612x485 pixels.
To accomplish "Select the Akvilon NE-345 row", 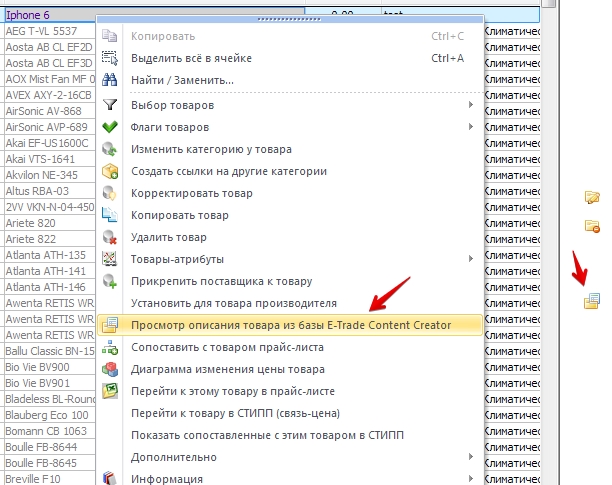I will pyautogui.click(x=50, y=175).
